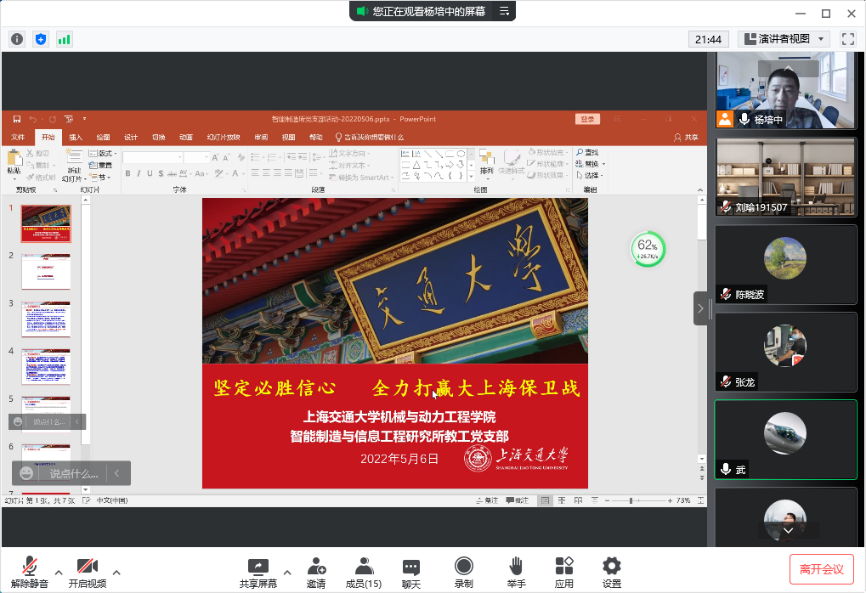Open the 成员(15) members list
Viewport: 866px width, 593px height.
coord(363,572)
